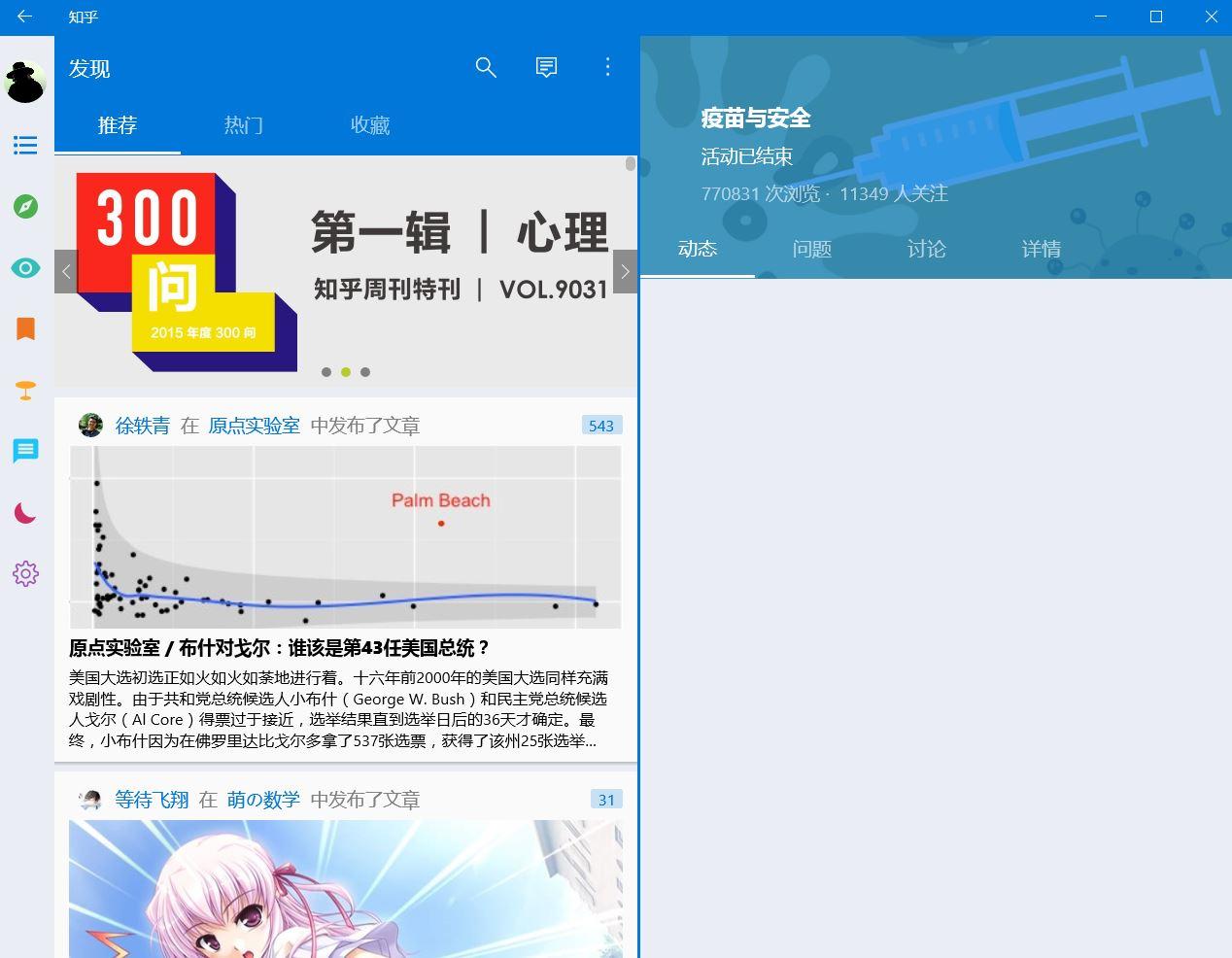
Task: Click the feed list scrollbar thumb
Action: pyautogui.click(x=631, y=163)
